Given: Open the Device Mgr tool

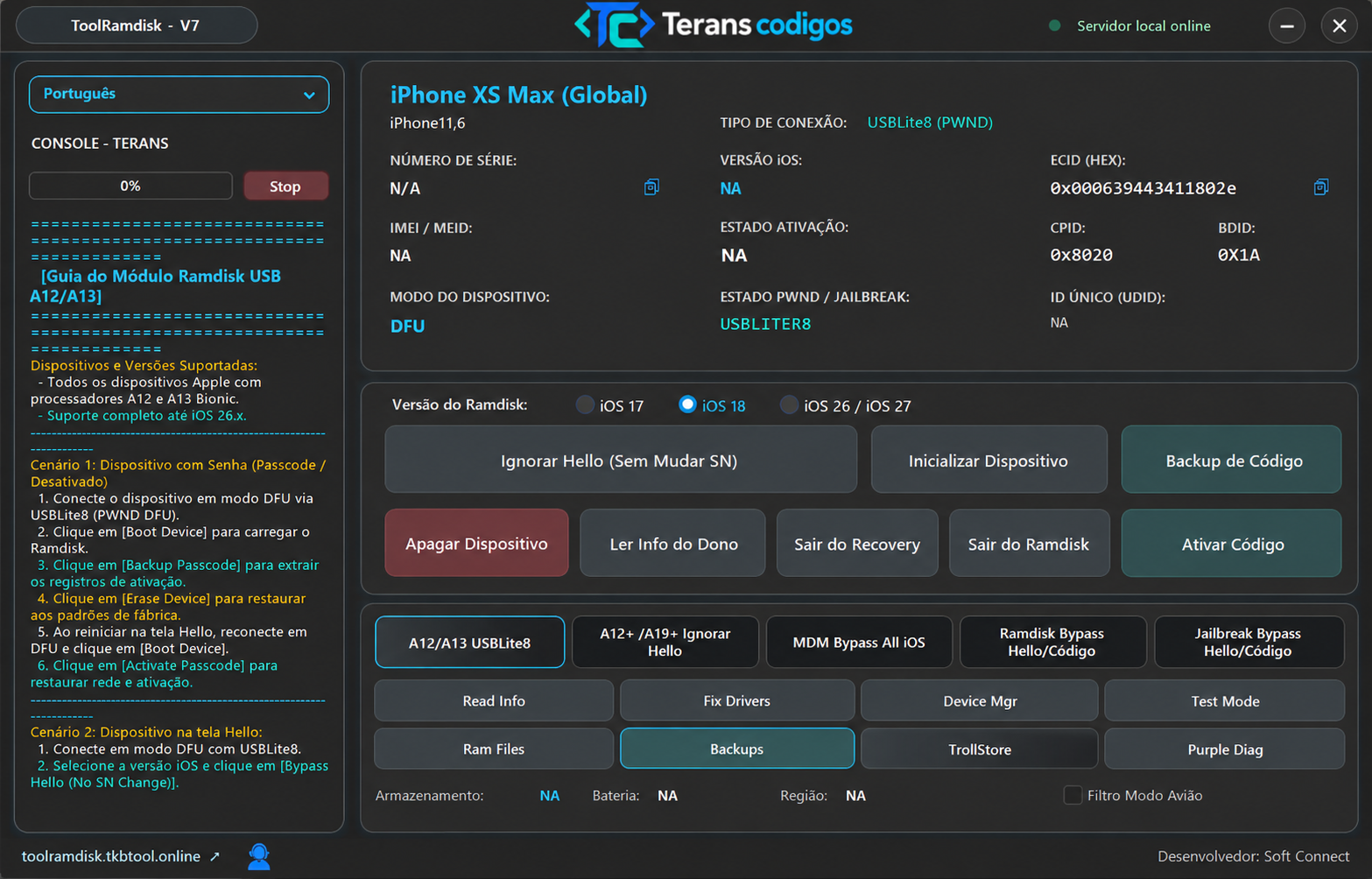Looking at the screenshot, I should (980, 700).
